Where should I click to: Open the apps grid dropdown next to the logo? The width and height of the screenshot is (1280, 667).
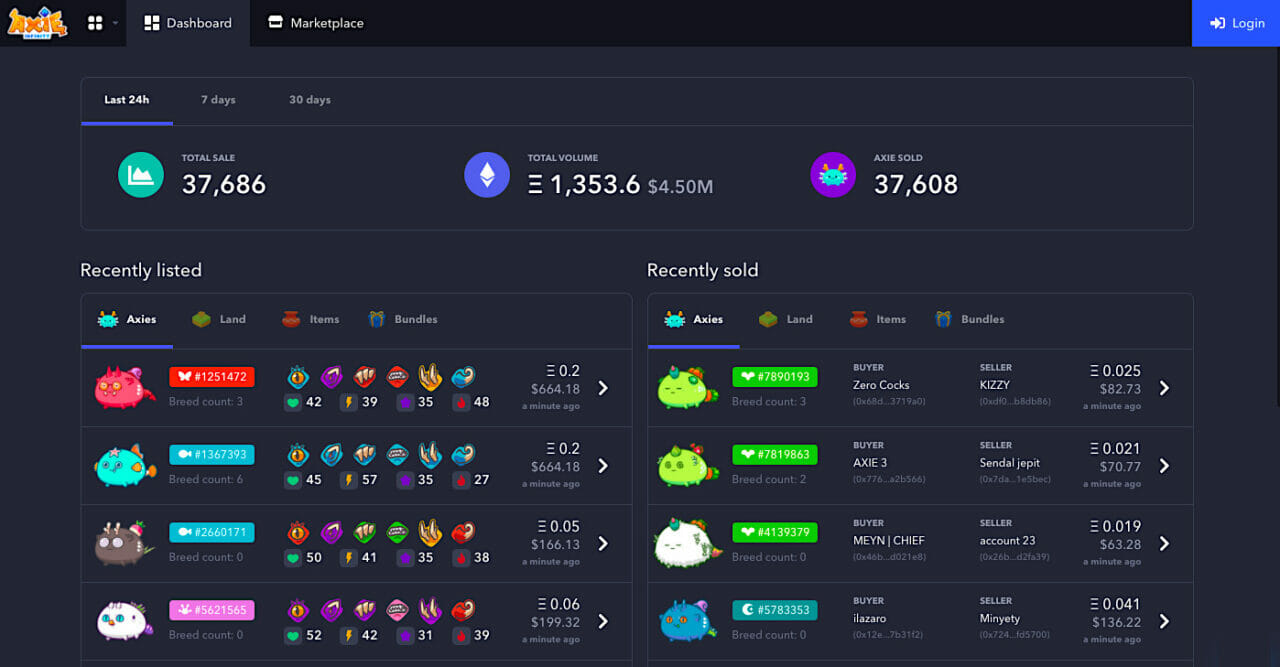98,22
